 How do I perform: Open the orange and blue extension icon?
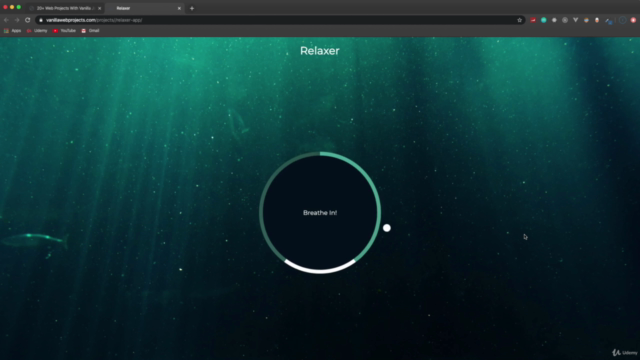tap(586, 20)
